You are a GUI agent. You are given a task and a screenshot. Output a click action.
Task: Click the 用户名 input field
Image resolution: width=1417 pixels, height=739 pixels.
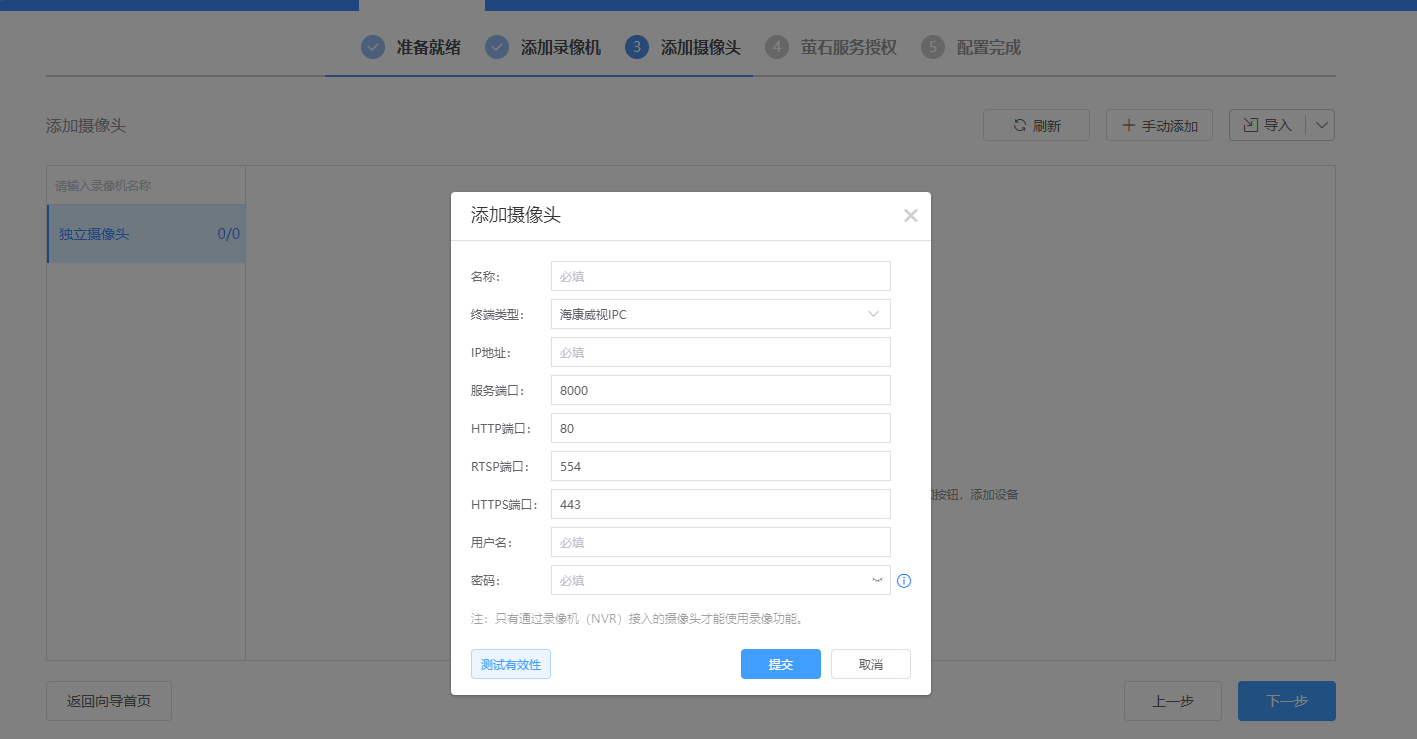pyautogui.click(x=720, y=542)
